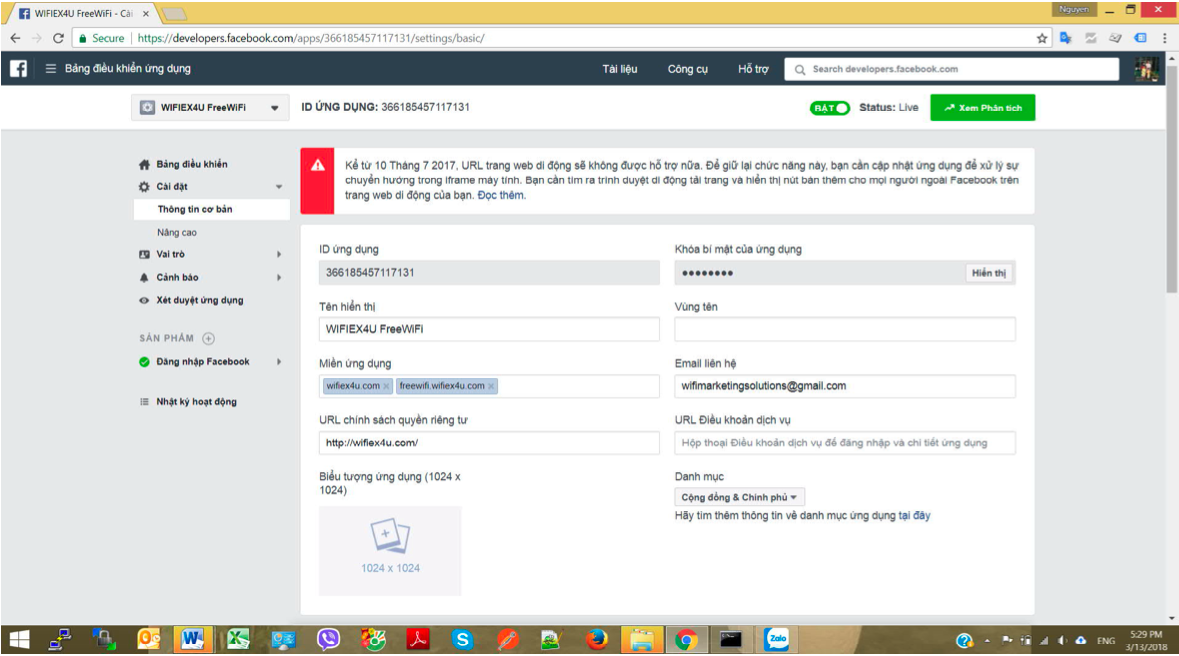Select Nâng cao in the sidebar
This screenshot has width=1179, height=656.
pyautogui.click(x=177, y=232)
